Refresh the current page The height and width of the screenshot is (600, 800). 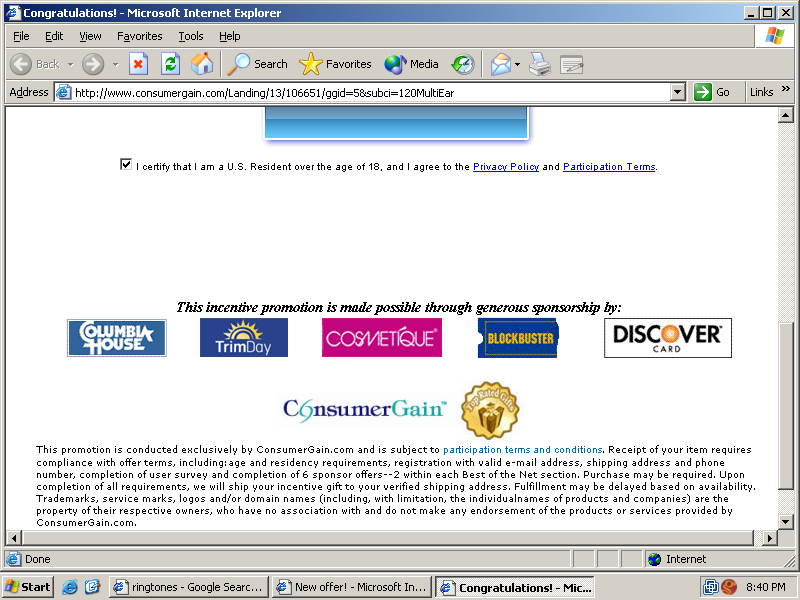click(170, 64)
